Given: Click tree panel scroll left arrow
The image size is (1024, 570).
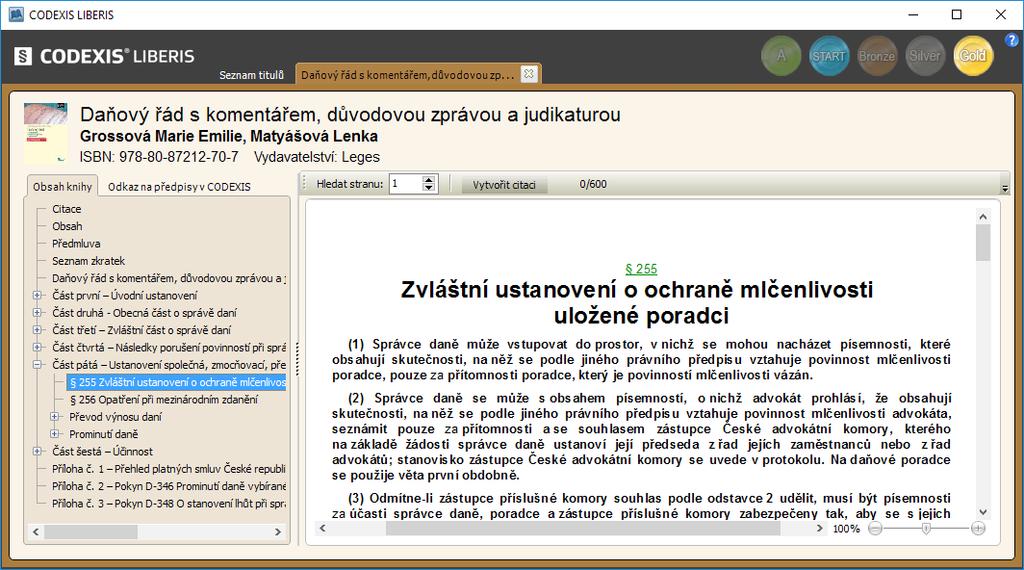Looking at the screenshot, I should point(36,532).
